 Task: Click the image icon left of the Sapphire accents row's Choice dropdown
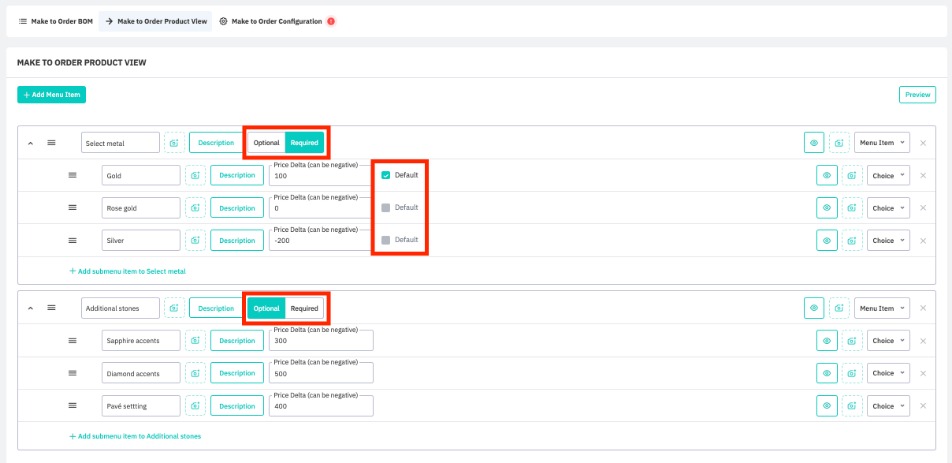851,341
